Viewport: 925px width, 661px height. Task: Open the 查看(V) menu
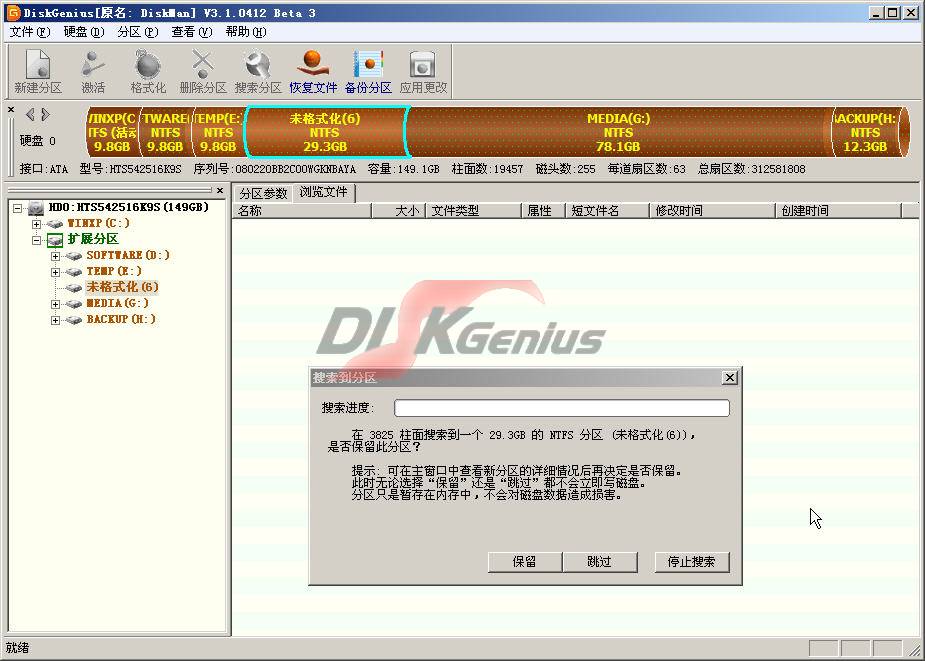tap(192, 32)
